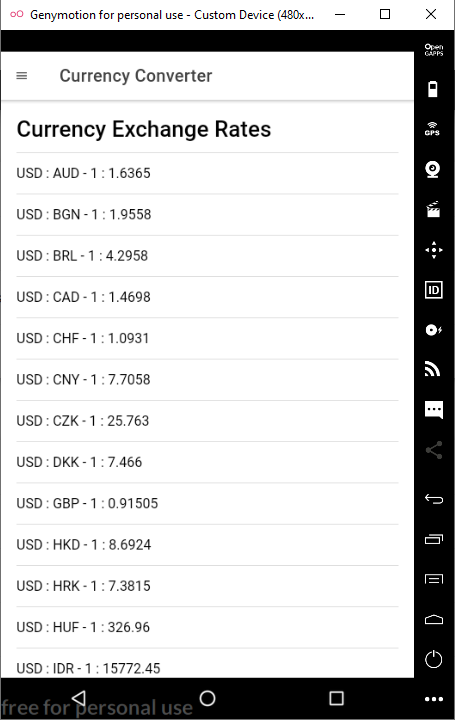The image size is (456, 720).
Task: Open the remote control arrows widget
Action: click(x=433, y=250)
